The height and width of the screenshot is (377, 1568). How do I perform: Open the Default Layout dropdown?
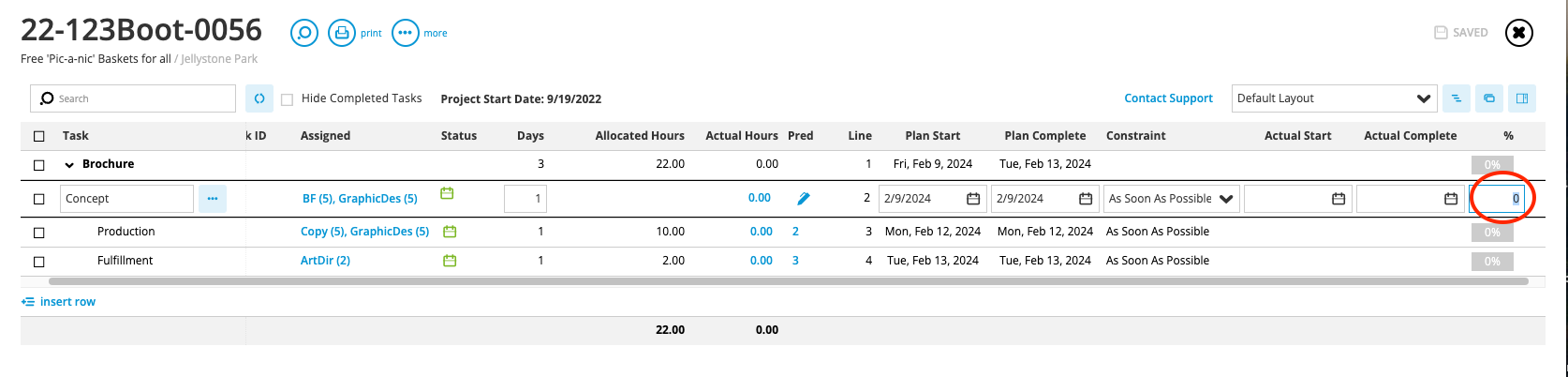[x=1334, y=98]
